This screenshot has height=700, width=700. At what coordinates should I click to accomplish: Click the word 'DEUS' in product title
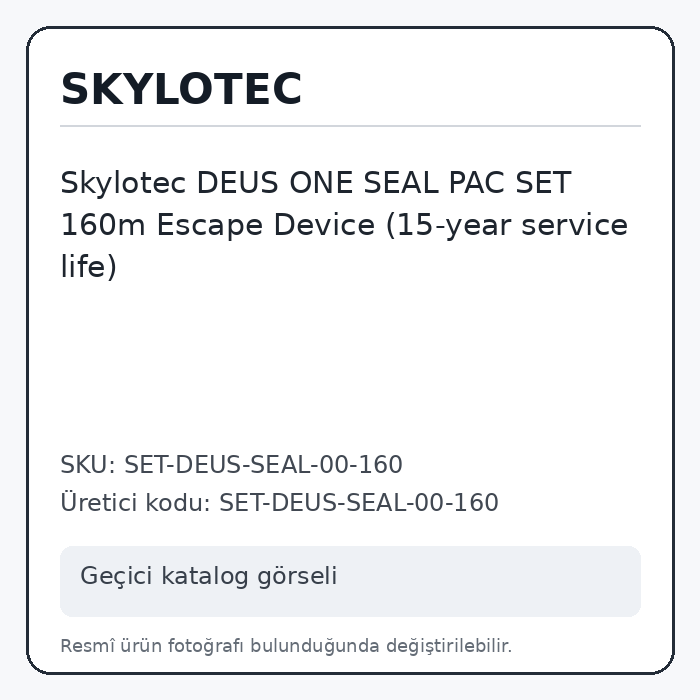point(238,183)
